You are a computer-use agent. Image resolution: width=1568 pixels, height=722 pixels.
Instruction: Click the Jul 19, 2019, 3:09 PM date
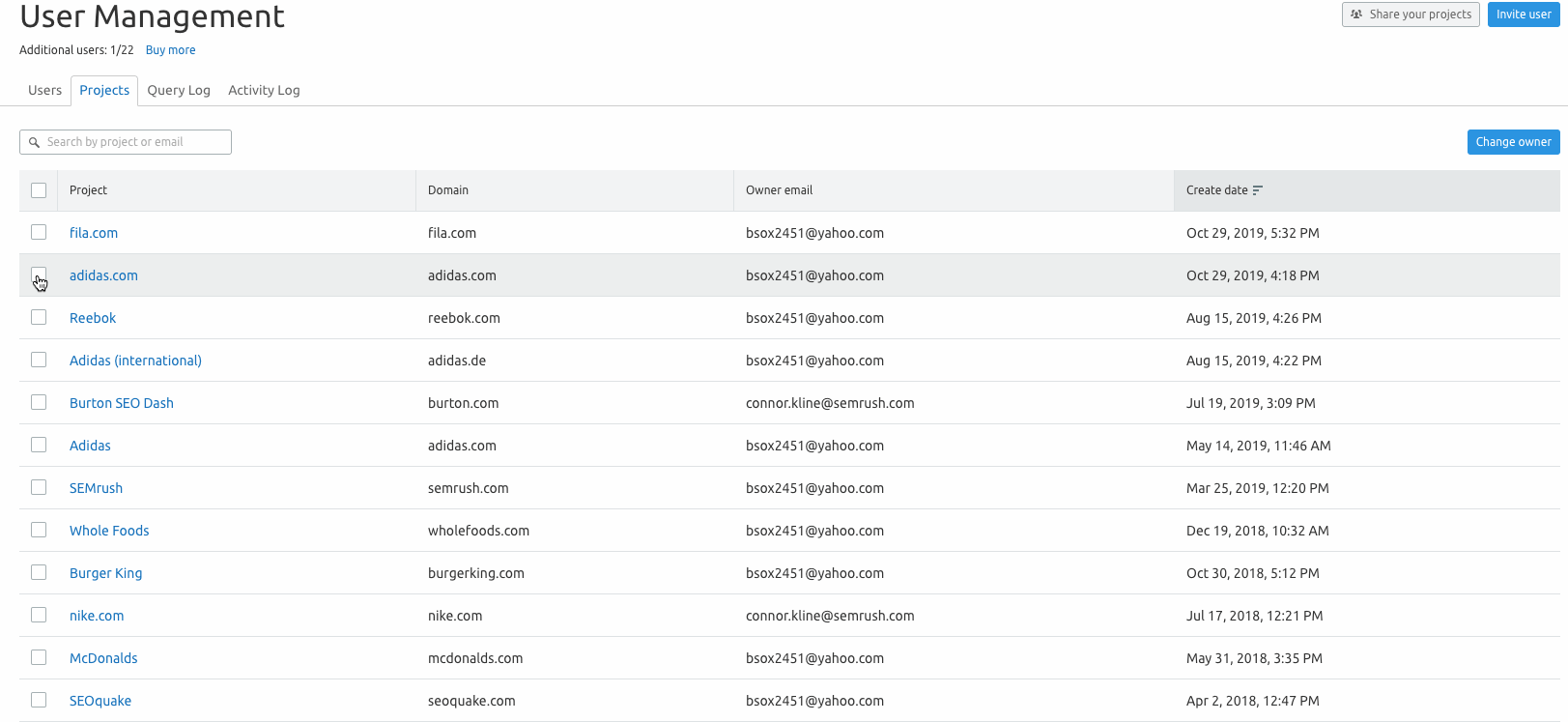[1251, 403]
